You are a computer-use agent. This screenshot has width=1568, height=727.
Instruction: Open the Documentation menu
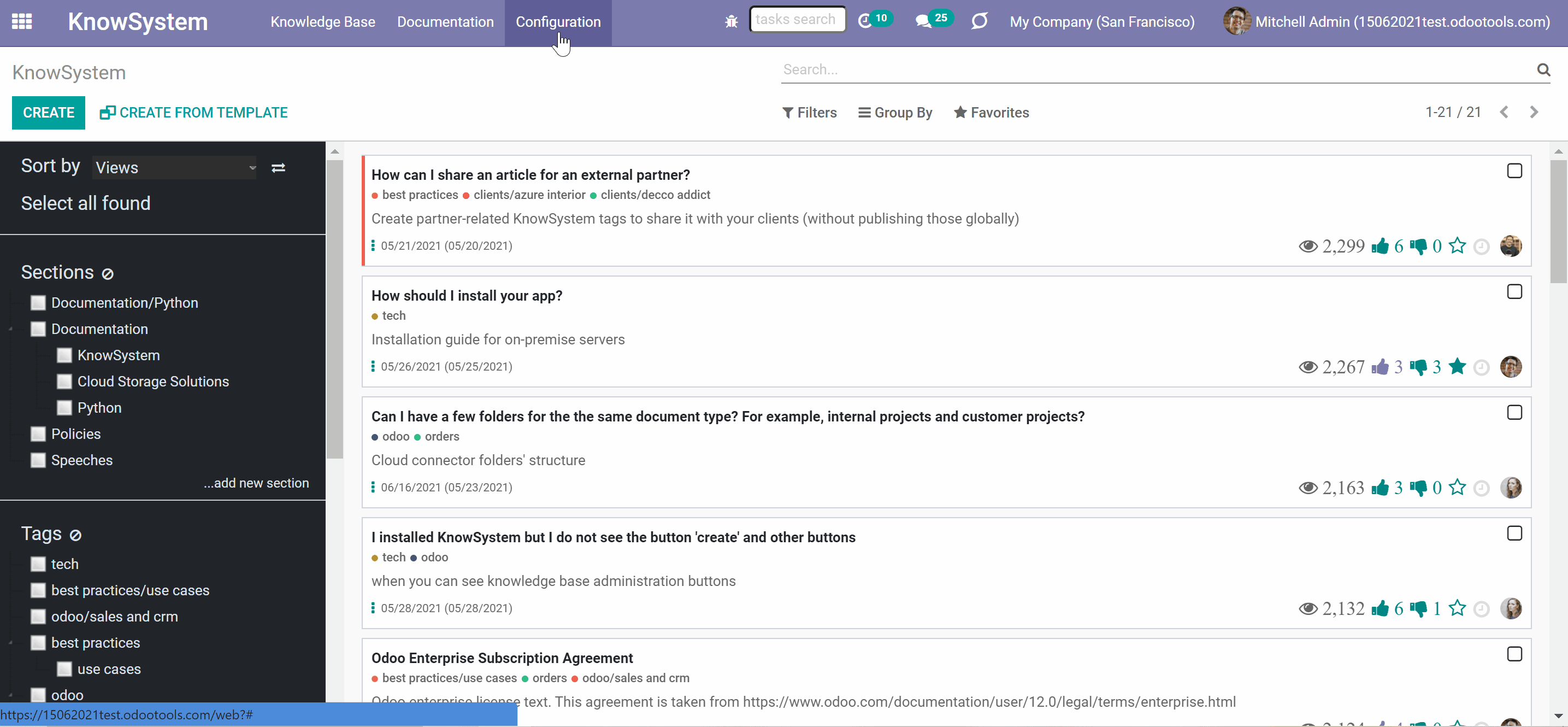point(446,22)
